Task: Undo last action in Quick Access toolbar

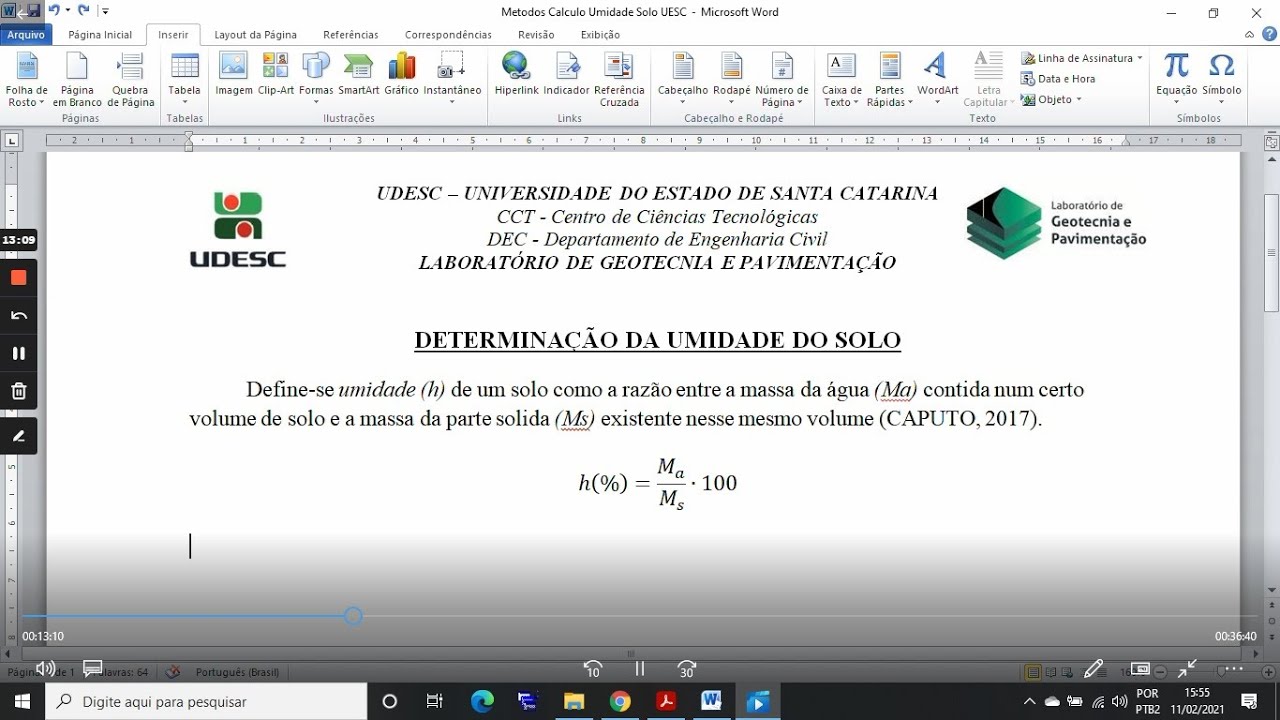Action: [x=54, y=11]
